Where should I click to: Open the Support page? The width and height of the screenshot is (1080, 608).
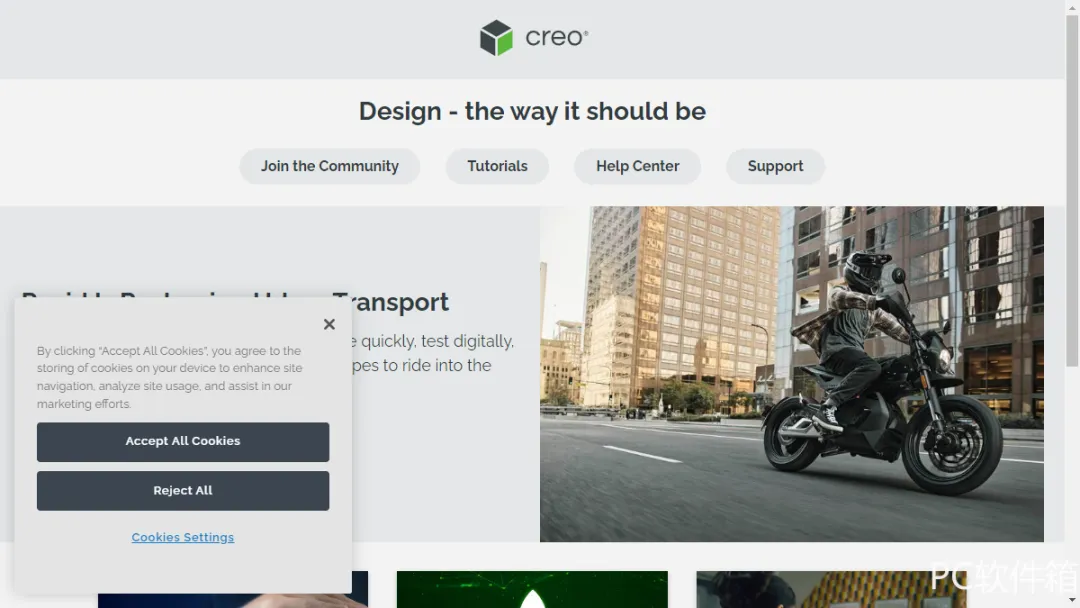pyautogui.click(x=776, y=166)
